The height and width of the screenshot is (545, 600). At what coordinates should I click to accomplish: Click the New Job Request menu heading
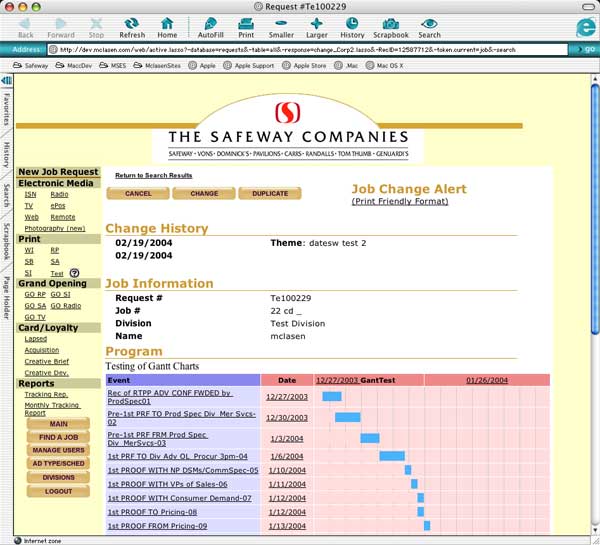pos(58,172)
